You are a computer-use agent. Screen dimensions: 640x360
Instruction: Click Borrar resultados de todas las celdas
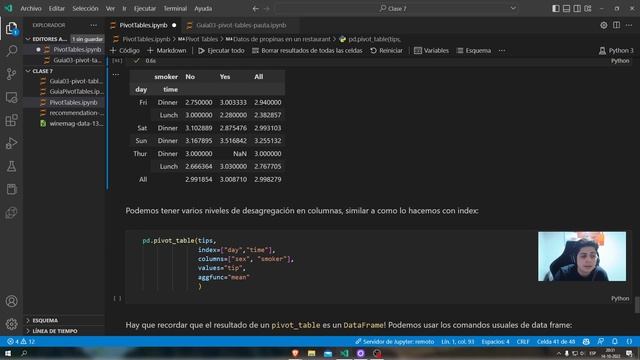307,51
